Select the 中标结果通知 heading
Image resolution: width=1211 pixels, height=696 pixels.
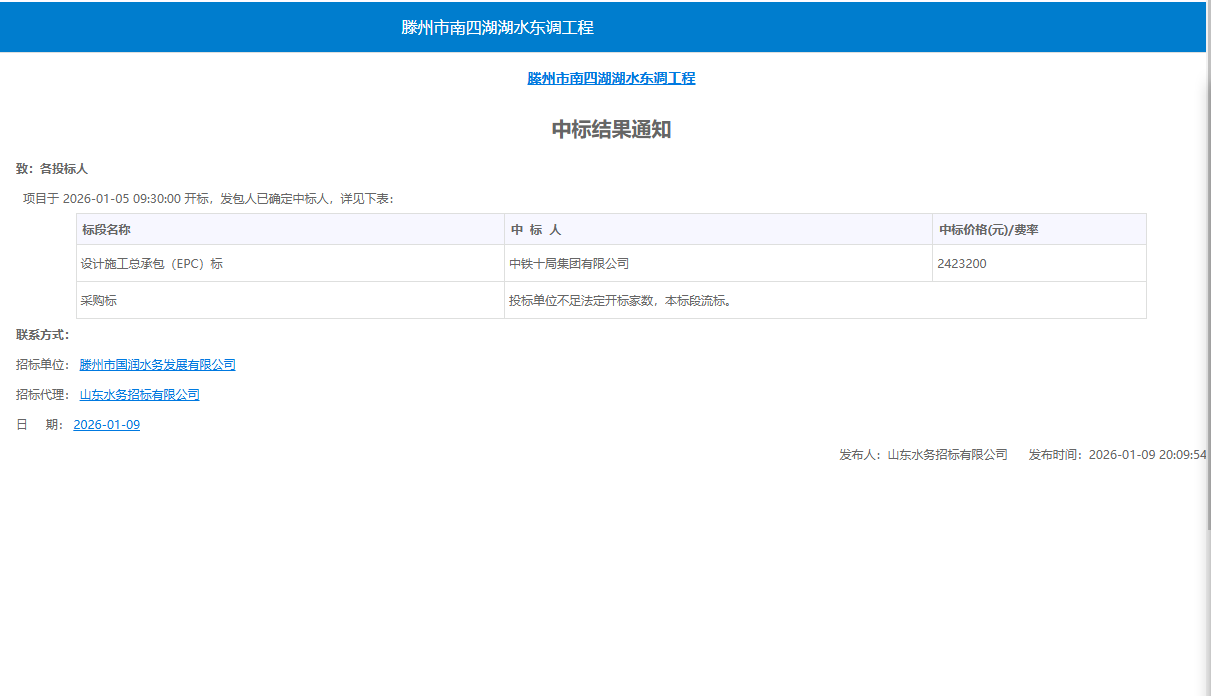(613, 128)
